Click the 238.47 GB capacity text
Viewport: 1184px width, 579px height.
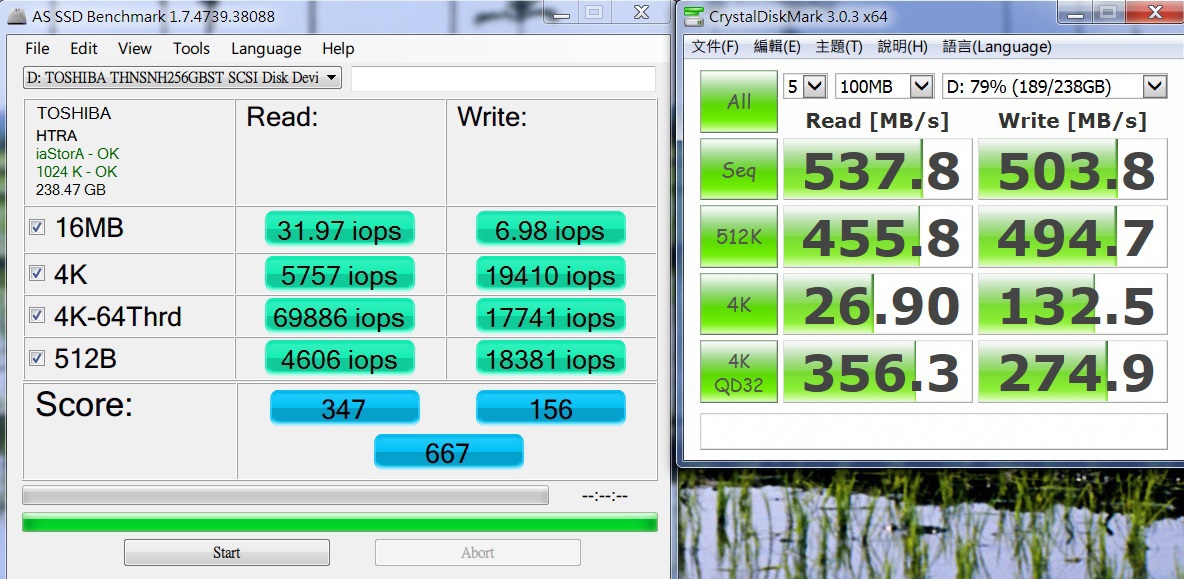pyautogui.click(x=71, y=190)
